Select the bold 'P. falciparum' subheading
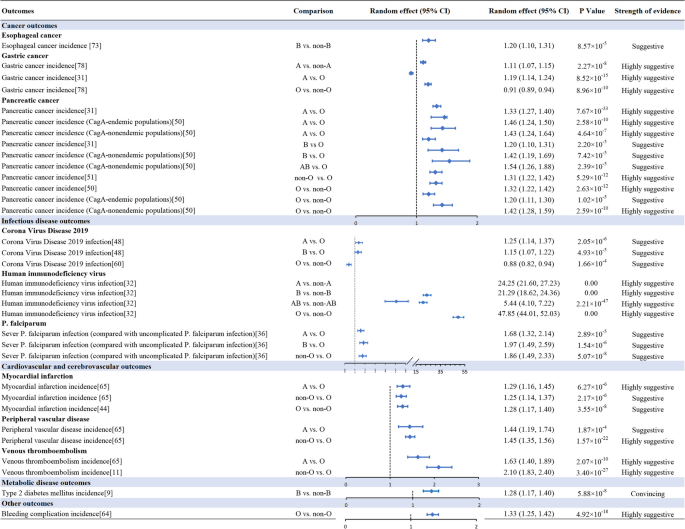This screenshot has width=685, height=529. point(24,323)
